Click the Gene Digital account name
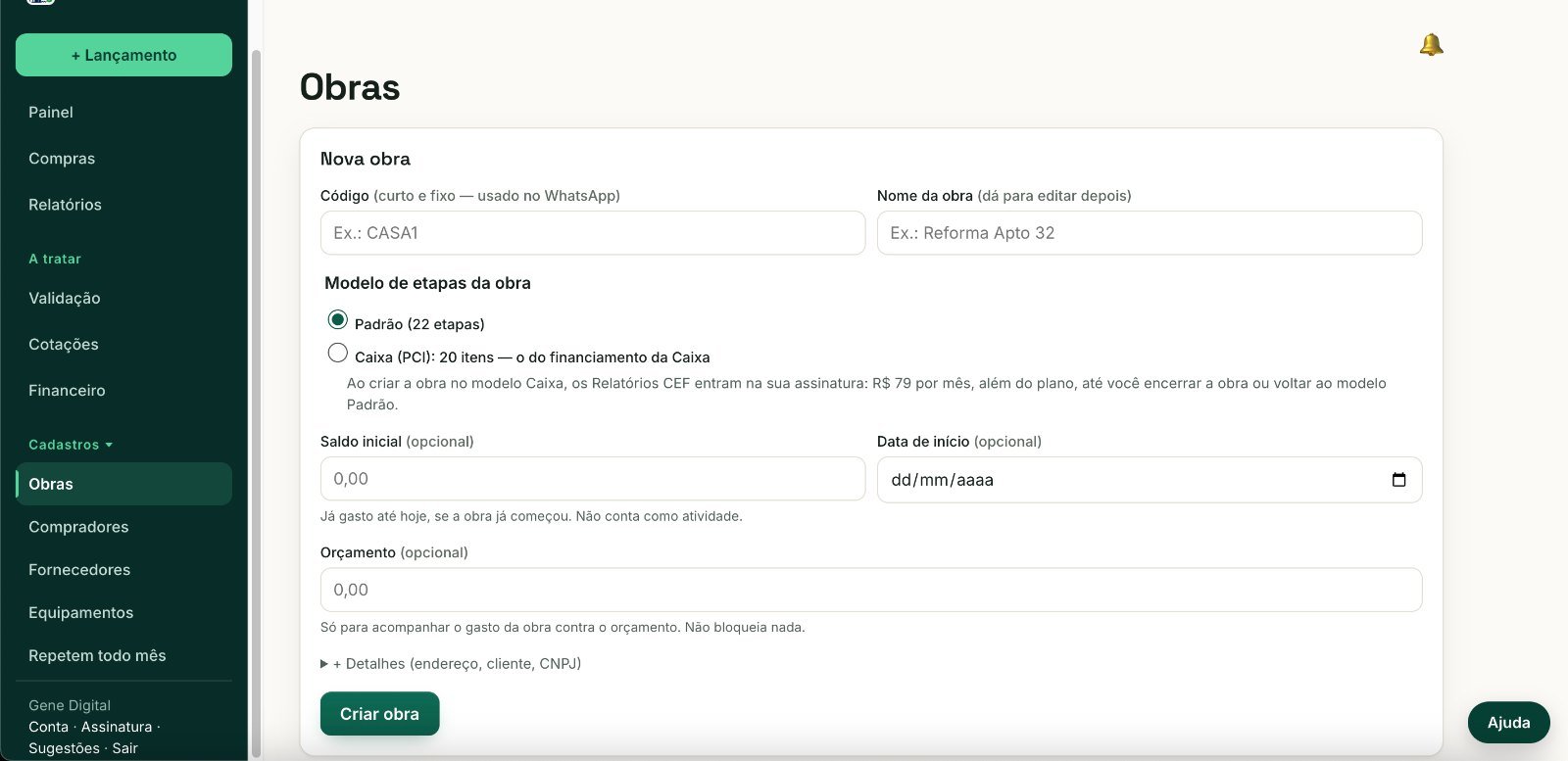The image size is (1568, 761). click(70, 705)
